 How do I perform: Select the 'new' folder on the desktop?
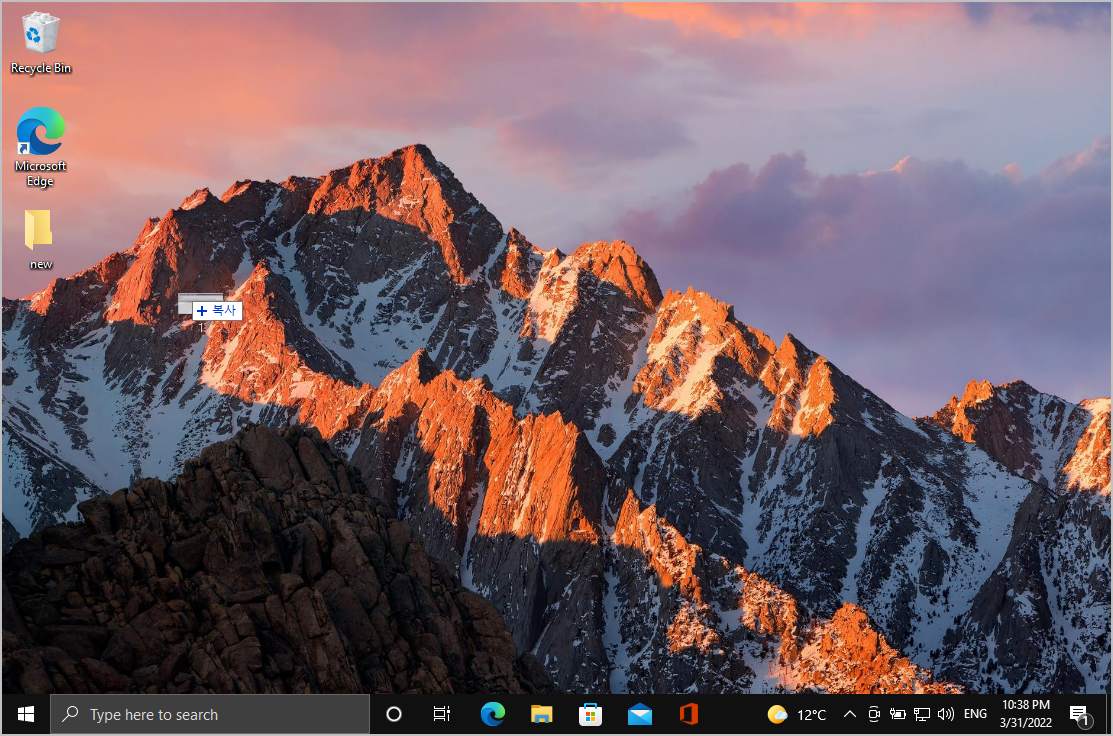pos(40,239)
